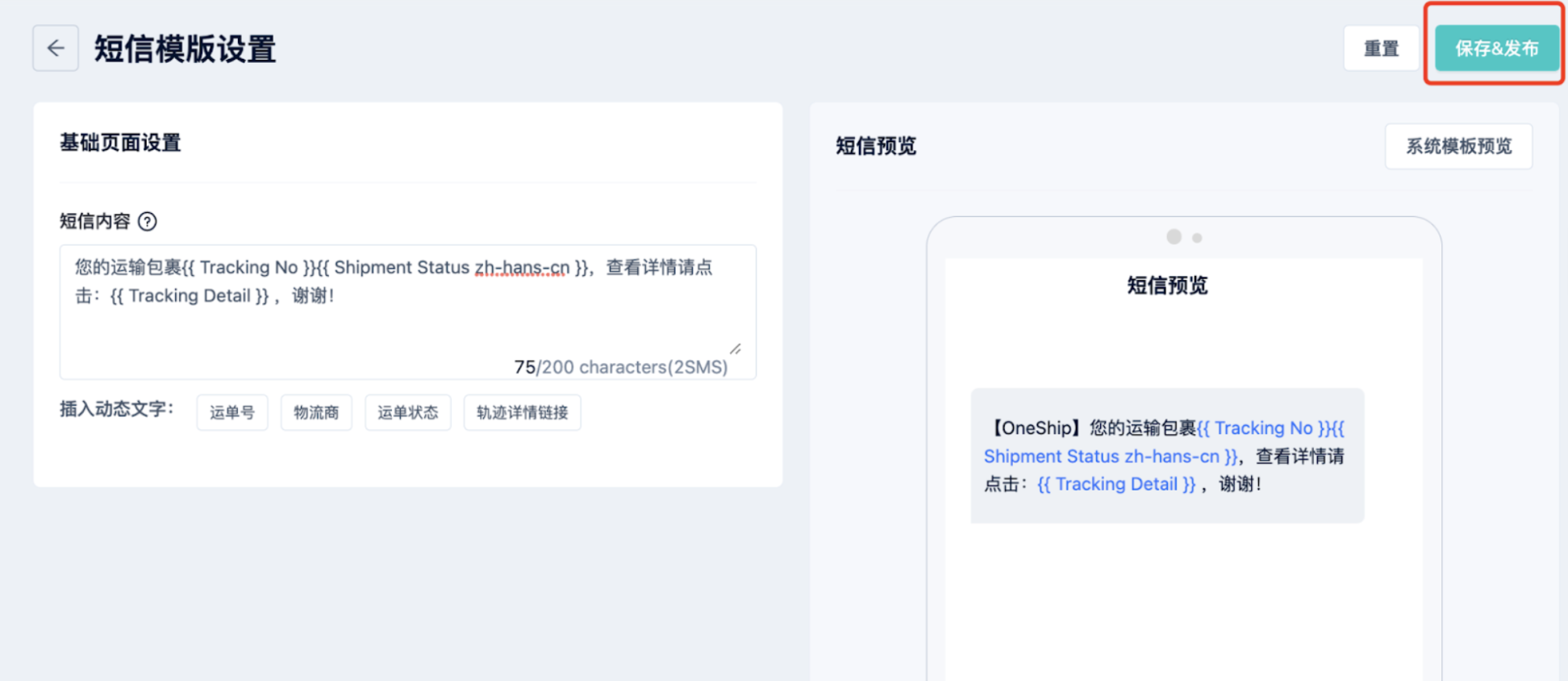
Task: Click the 重置 reset button
Action: 1381,48
